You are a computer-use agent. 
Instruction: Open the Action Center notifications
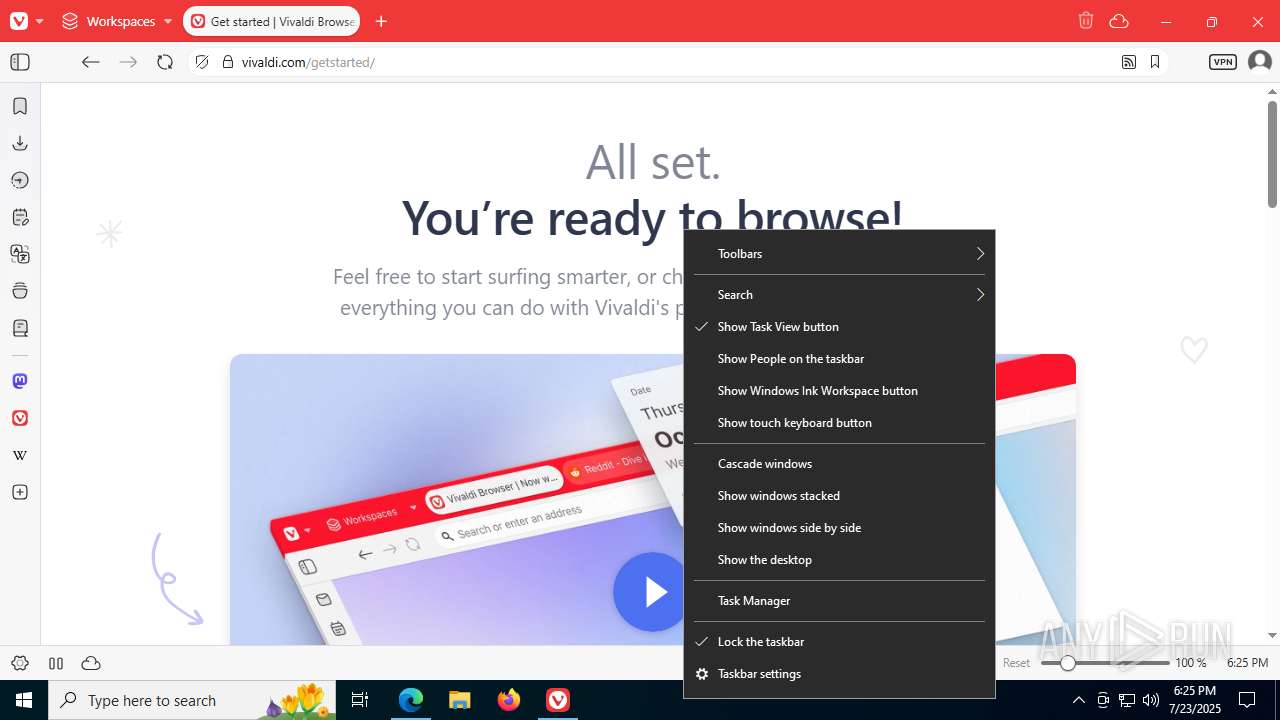pos(1247,700)
